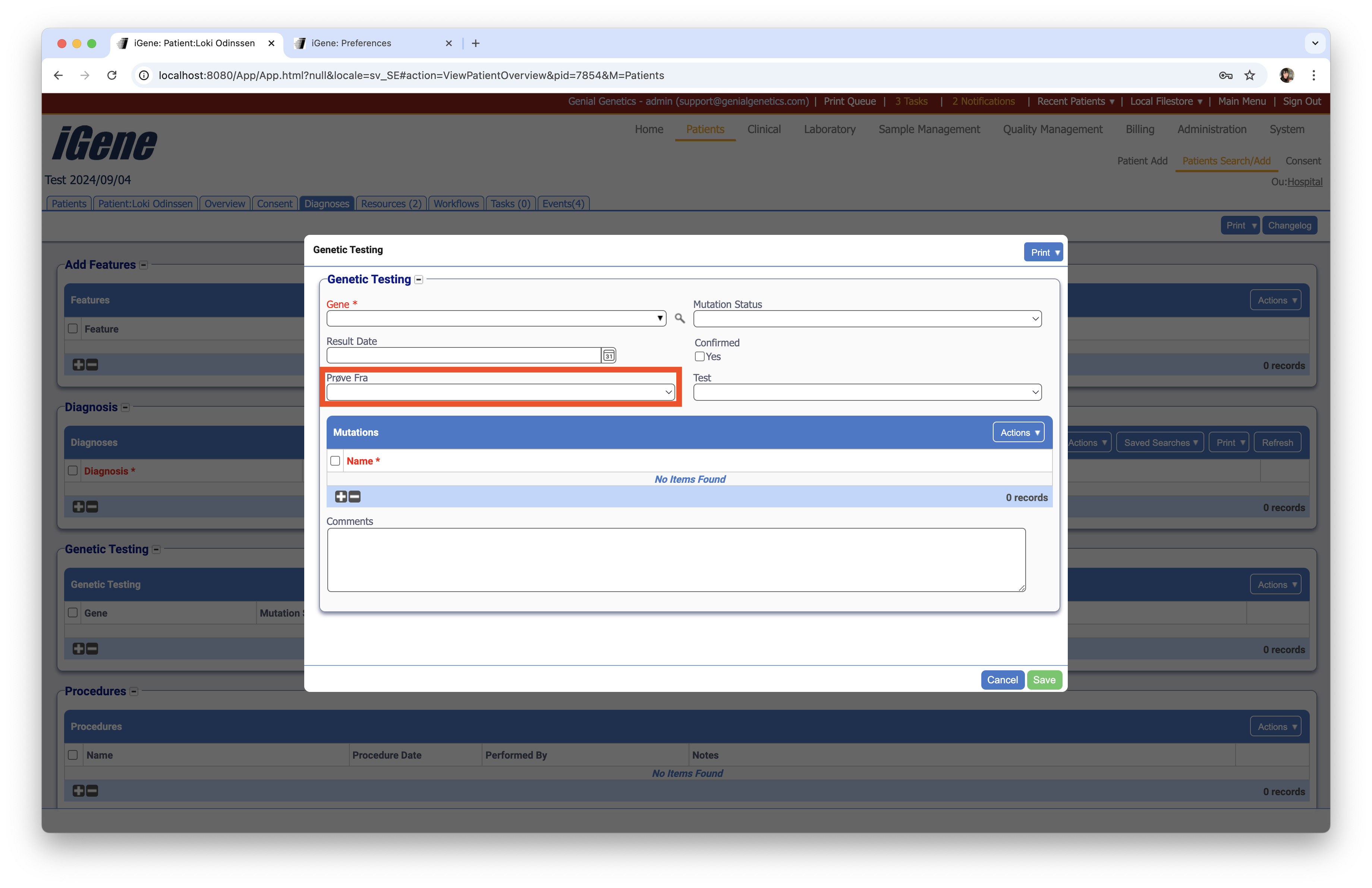The width and height of the screenshot is (1372, 888).
Task: Bookmark this page with star icon
Action: [x=1249, y=75]
